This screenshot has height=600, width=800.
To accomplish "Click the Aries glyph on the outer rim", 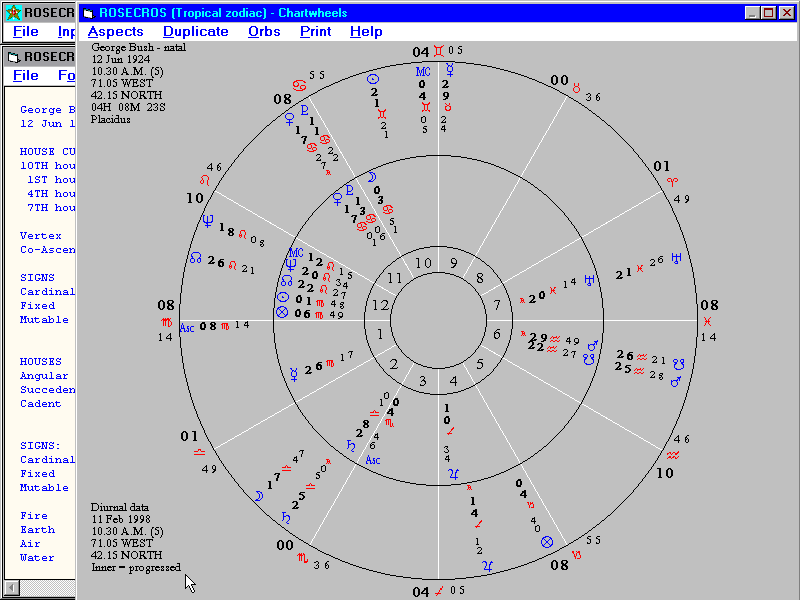I will [x=671, y=182].
